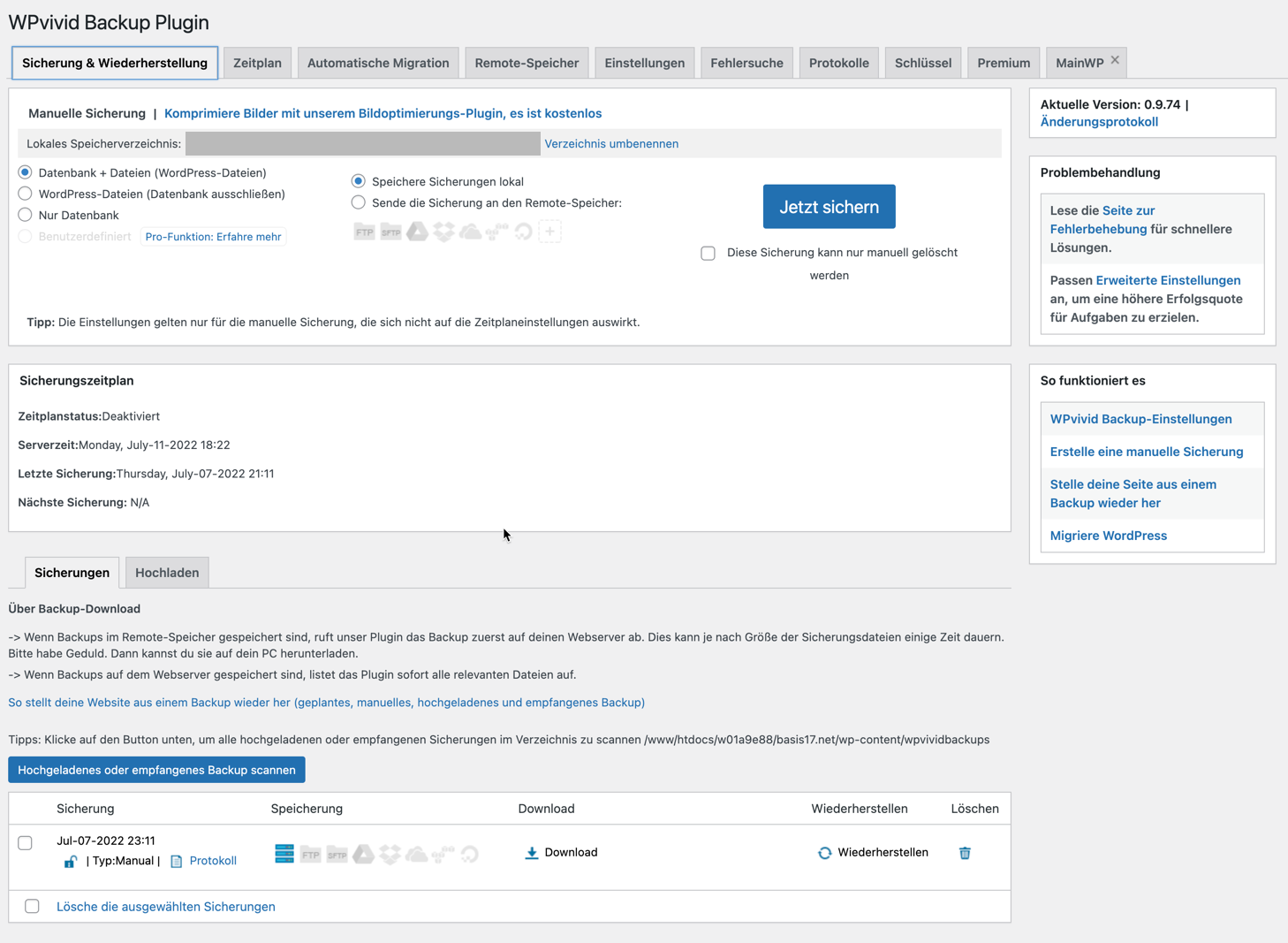Click the DigitalOcean icon in the backup row

click(x=469, y=854)
